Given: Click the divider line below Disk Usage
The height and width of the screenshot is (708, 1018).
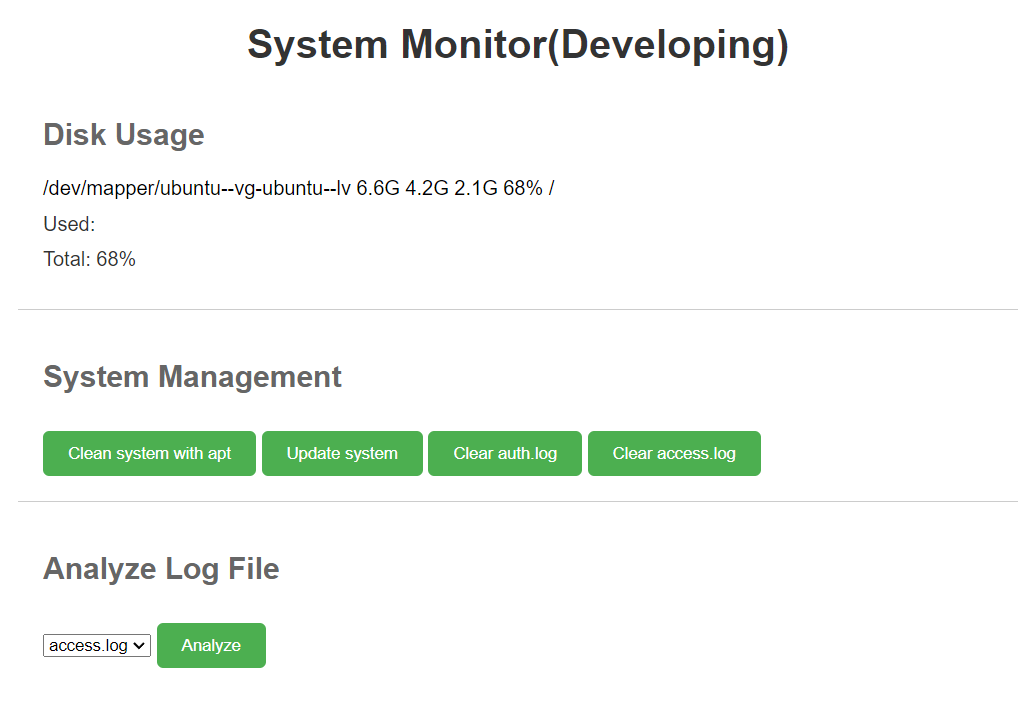Looking at the screenshot, I should tap(518, 310).
